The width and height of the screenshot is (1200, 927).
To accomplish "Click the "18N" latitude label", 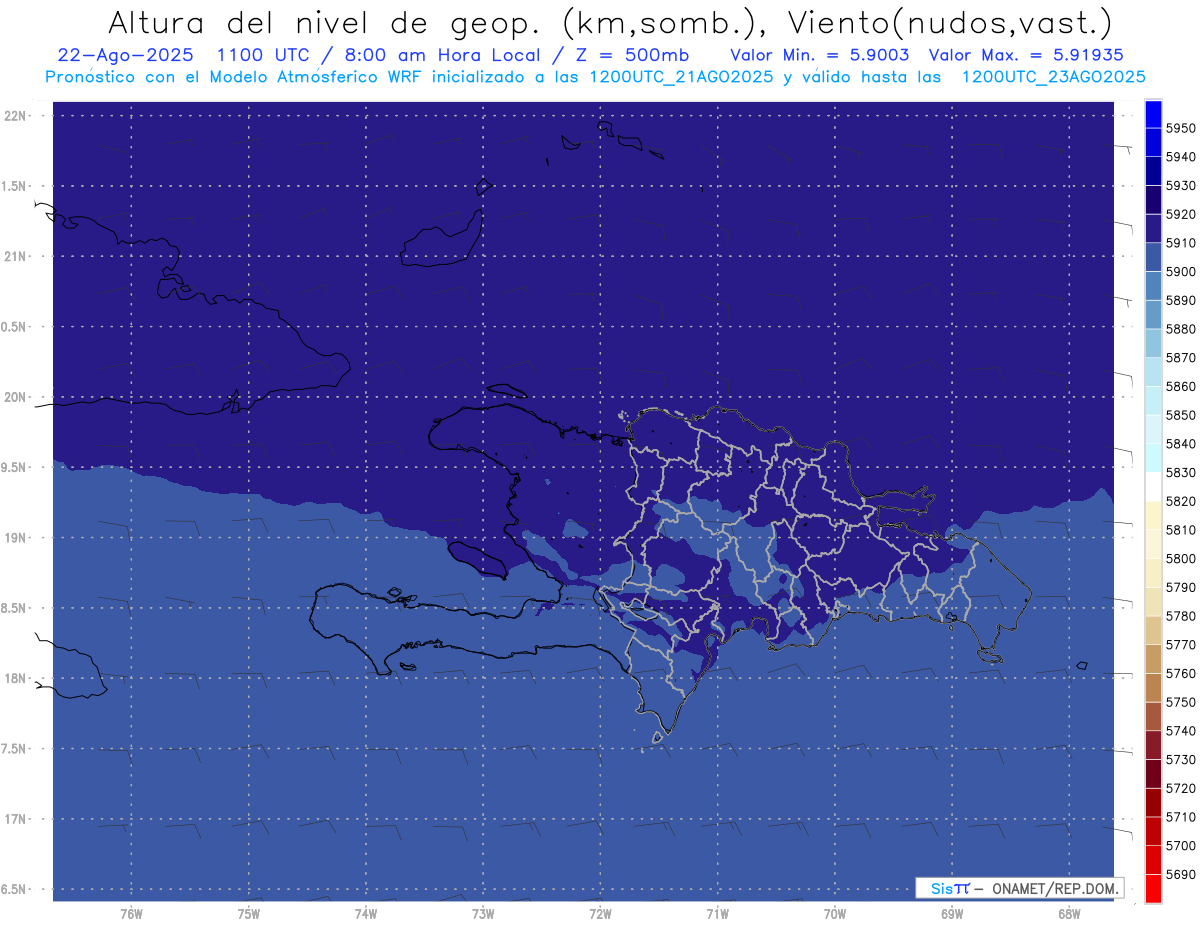I will click(16, 678).
